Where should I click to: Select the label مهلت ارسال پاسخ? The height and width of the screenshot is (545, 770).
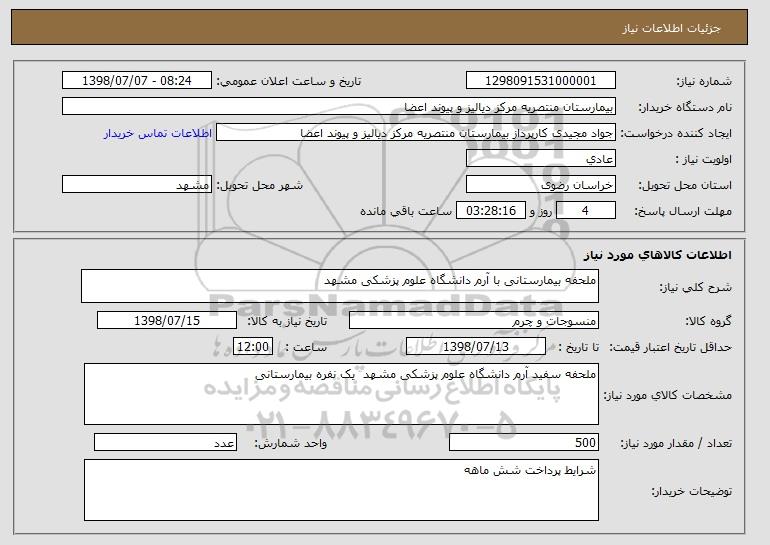683,211
